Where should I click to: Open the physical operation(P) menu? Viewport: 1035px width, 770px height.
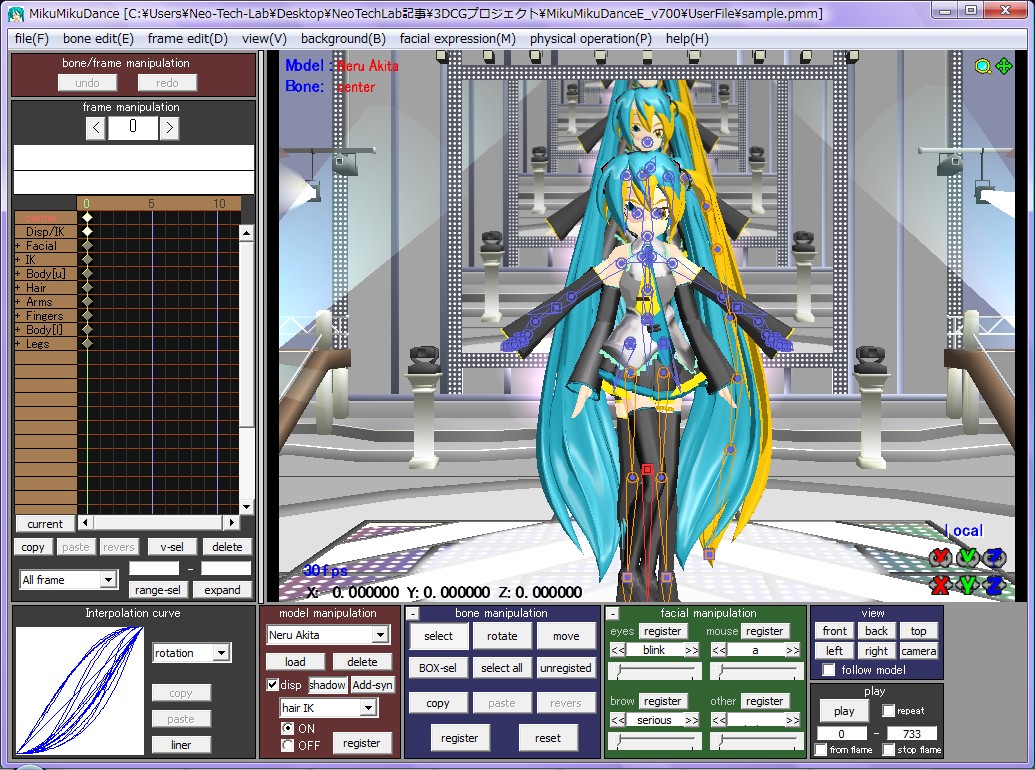(591, 38)
